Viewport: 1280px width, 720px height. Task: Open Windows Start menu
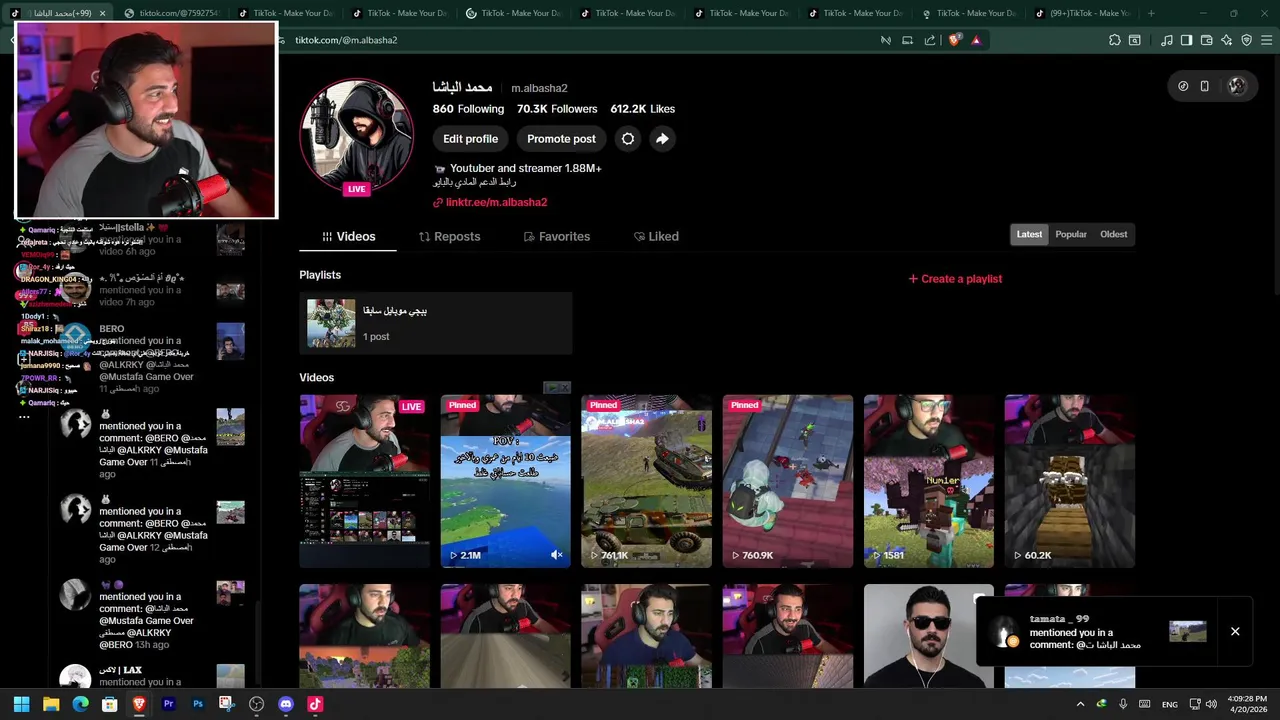point(22,704)
